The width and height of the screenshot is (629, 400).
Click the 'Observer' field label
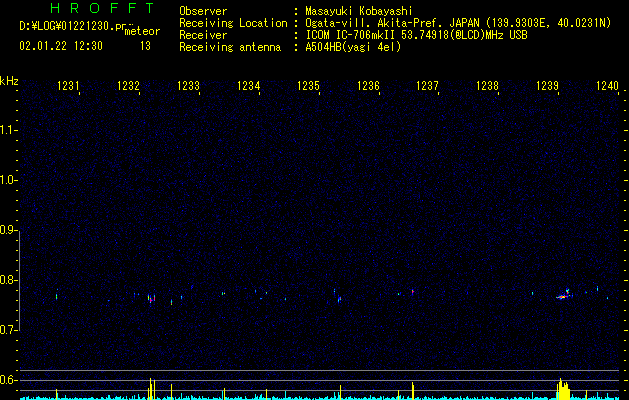(x=203, y=11)
